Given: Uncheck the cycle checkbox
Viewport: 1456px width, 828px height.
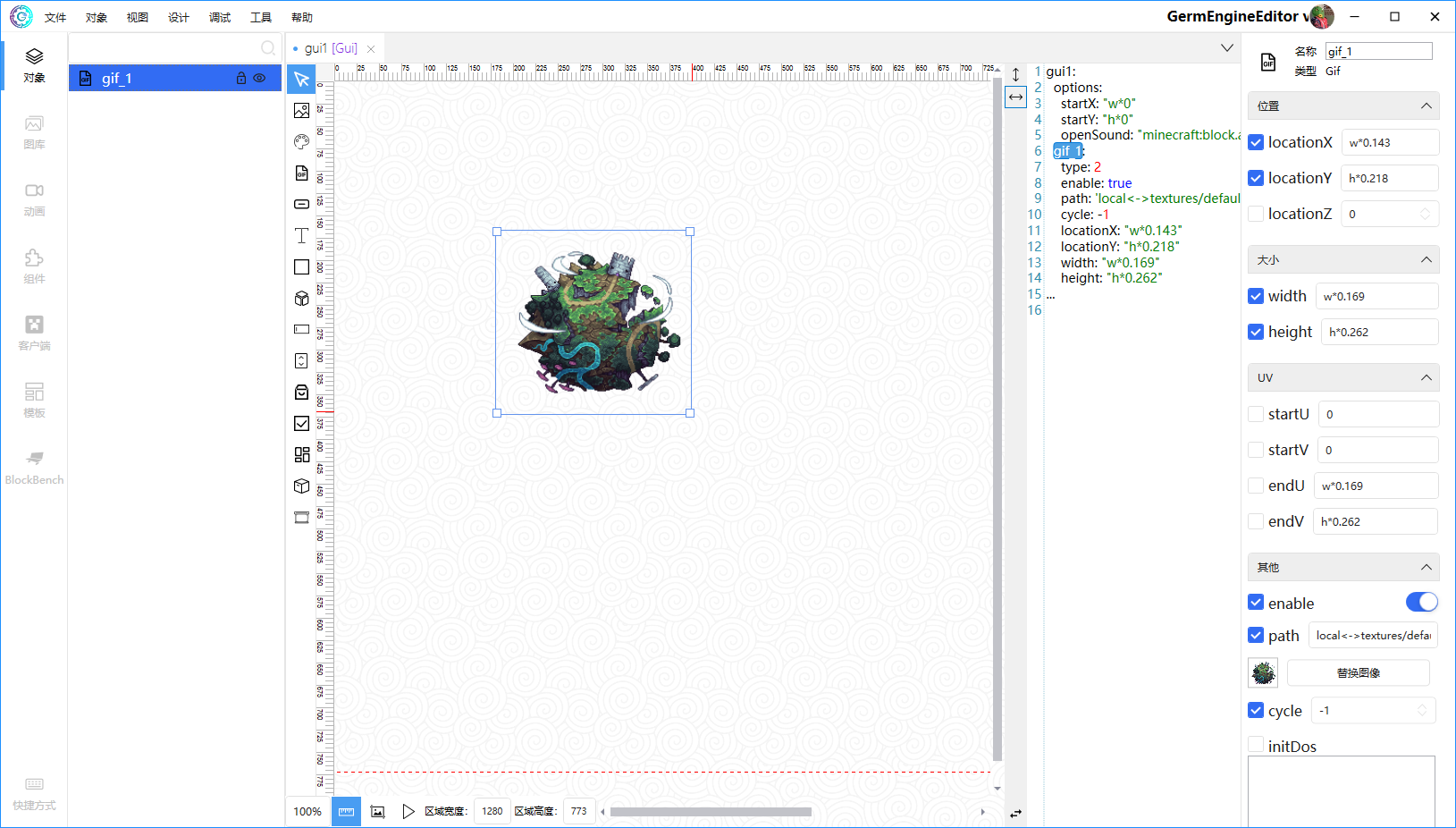Looking at the screenshot, I should (x=1256, y=711).
